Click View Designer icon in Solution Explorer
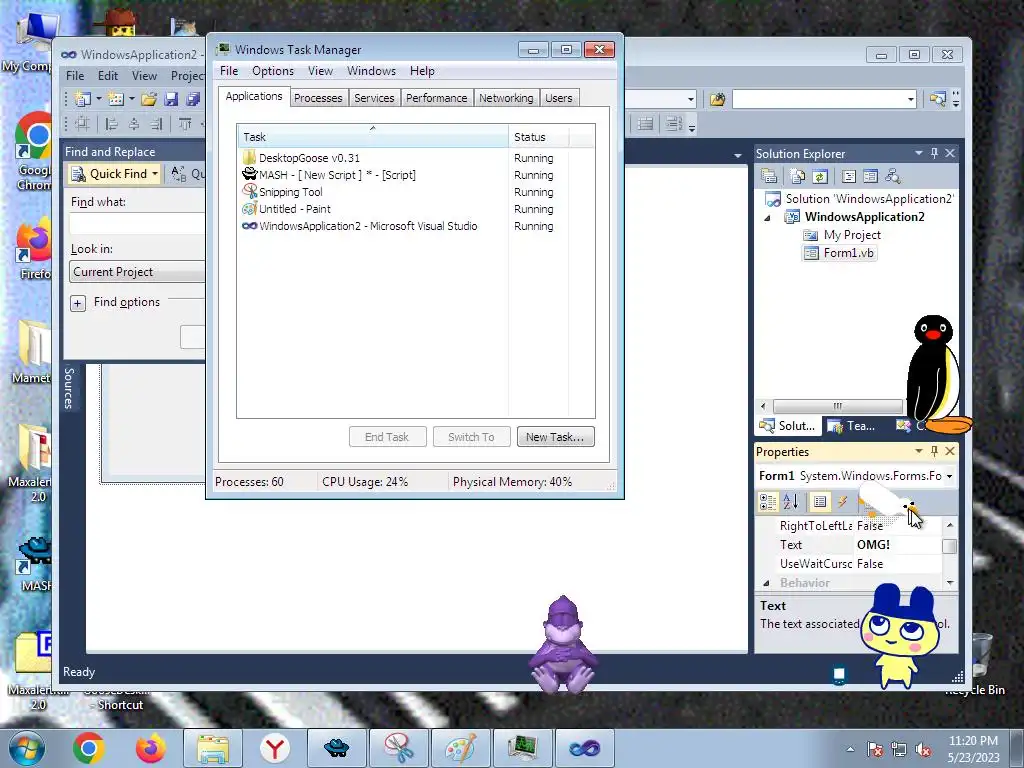This screenshot has width=1024, height=768. point(871,176)
